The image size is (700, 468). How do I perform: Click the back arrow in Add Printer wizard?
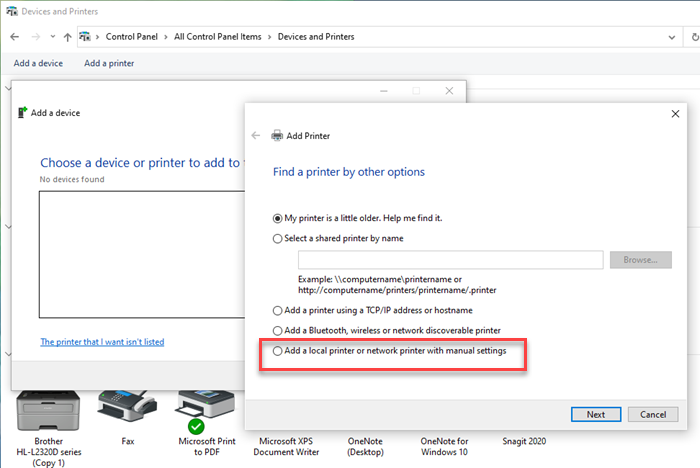point(255,135)
